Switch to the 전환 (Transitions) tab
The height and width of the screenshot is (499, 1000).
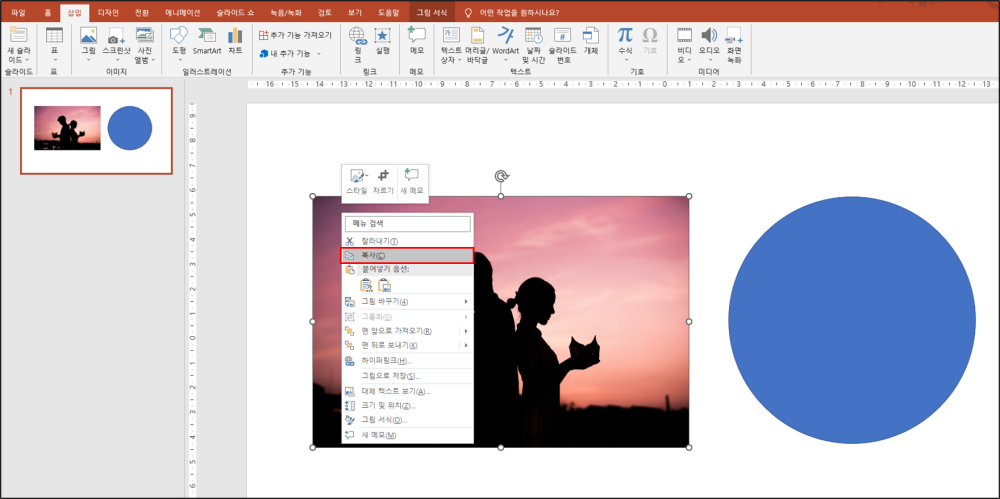pos(142,12)
